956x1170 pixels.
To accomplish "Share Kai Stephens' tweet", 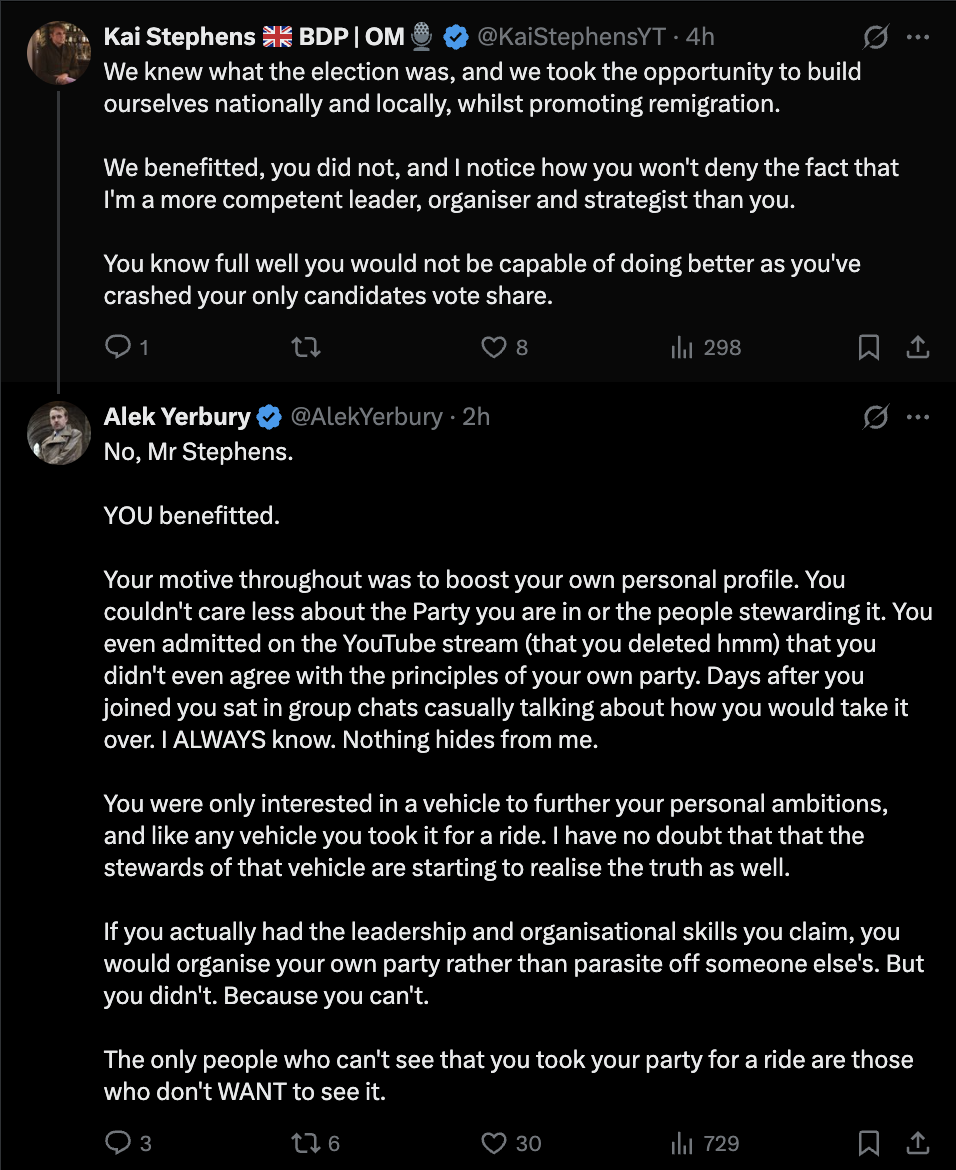I will coord(917,347).
